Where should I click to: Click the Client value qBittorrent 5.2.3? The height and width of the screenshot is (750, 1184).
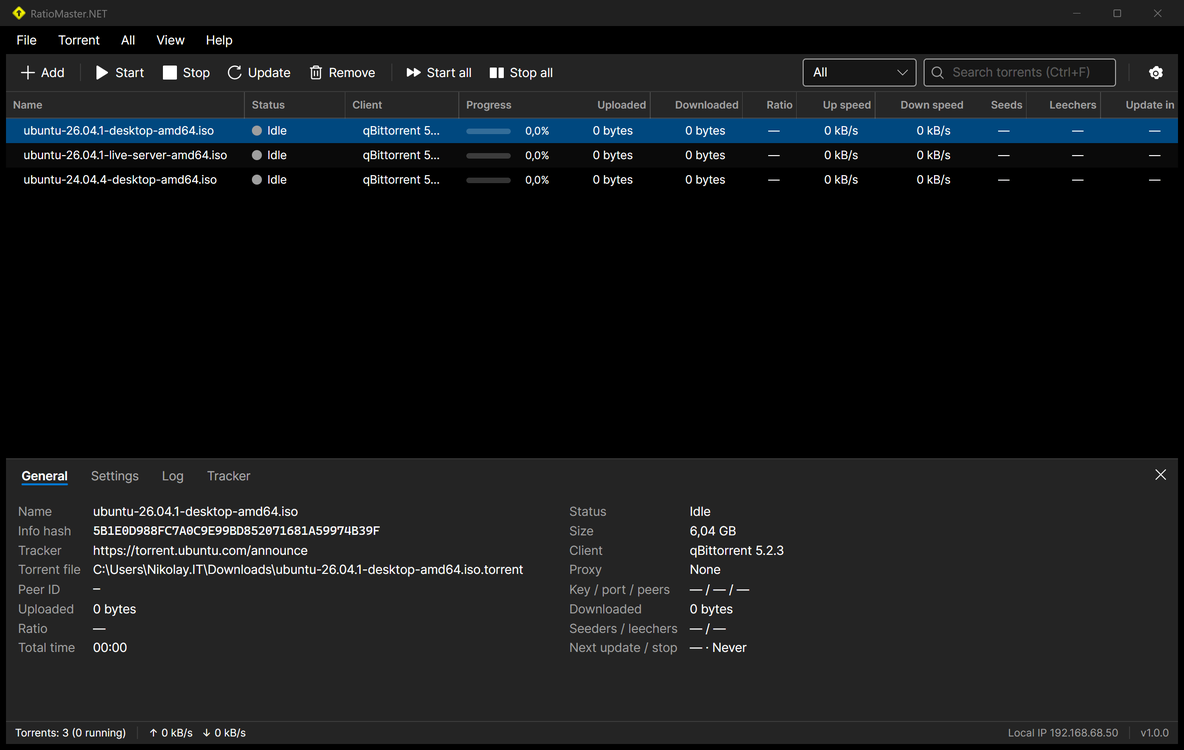click(736, 551)
